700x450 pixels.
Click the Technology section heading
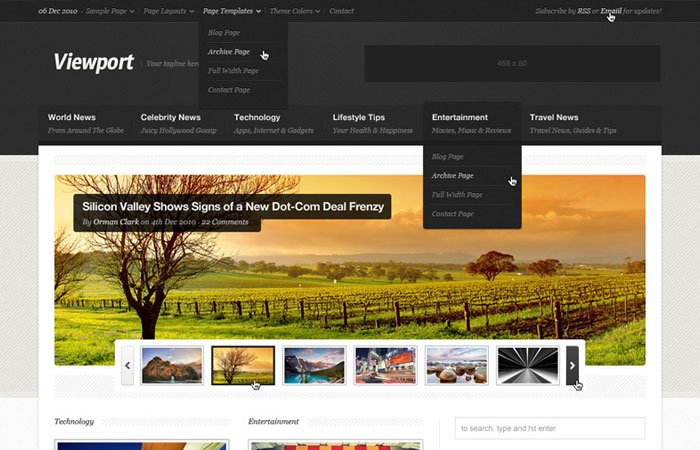[x=74, y=421]
